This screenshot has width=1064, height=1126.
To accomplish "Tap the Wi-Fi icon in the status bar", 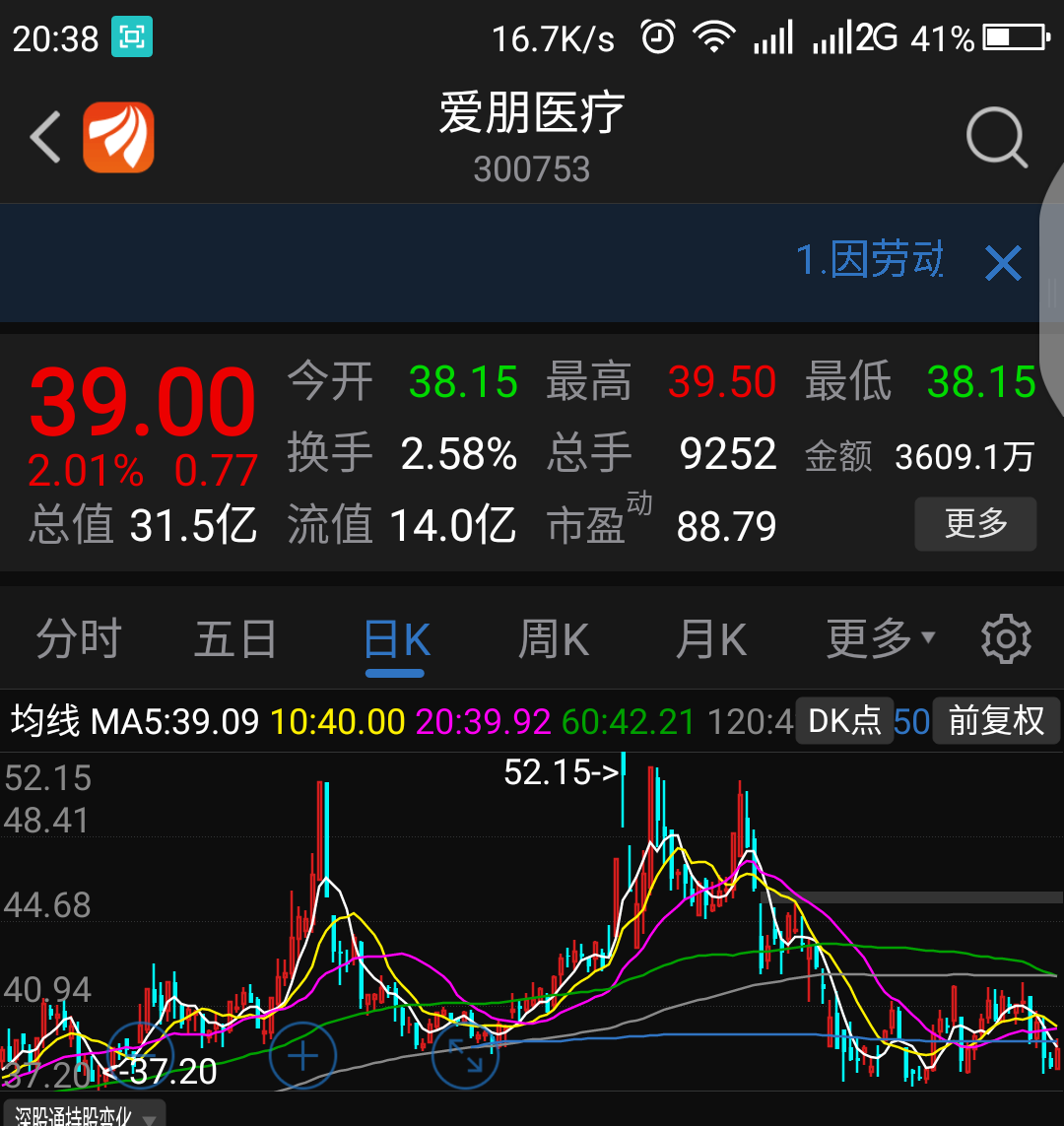I will 714,35.
